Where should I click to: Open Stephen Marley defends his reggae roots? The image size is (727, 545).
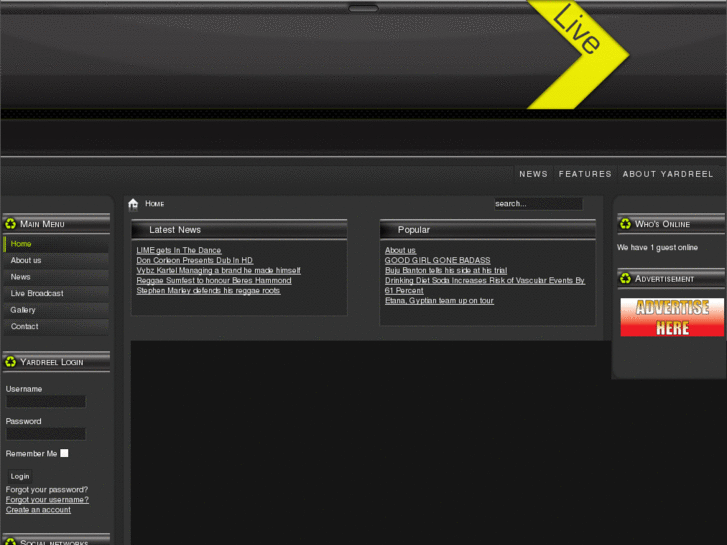(208, 291)
